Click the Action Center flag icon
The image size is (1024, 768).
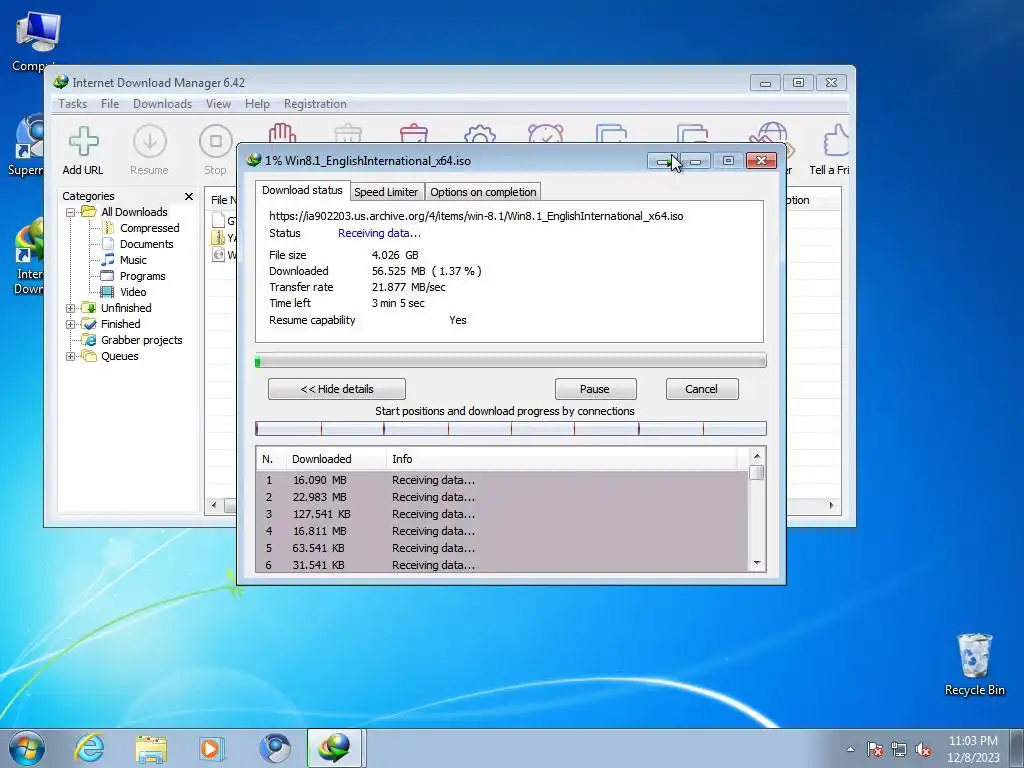[875, 750]
